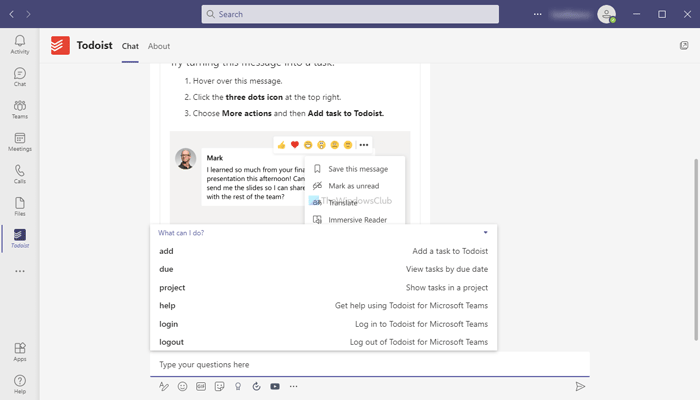The image size is (700, 400).
Task: Open Help from the sidebar
Action: (20, 384)
